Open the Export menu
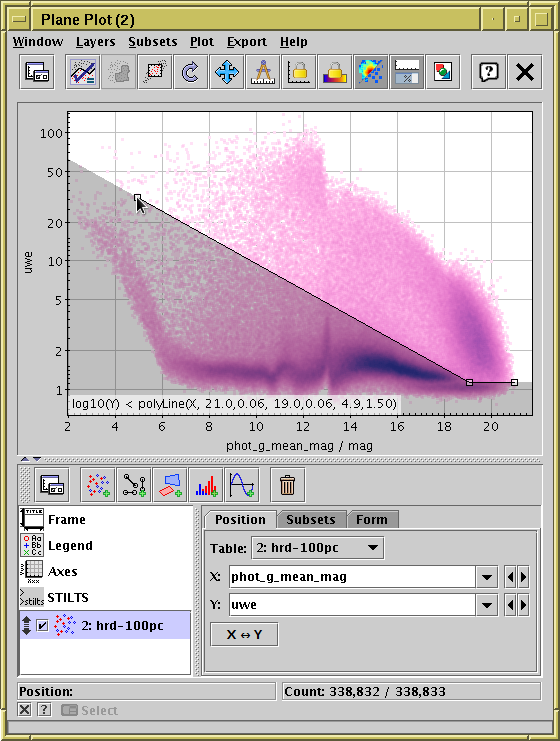The height and width of the screenshot is (741, 560). 247,42
